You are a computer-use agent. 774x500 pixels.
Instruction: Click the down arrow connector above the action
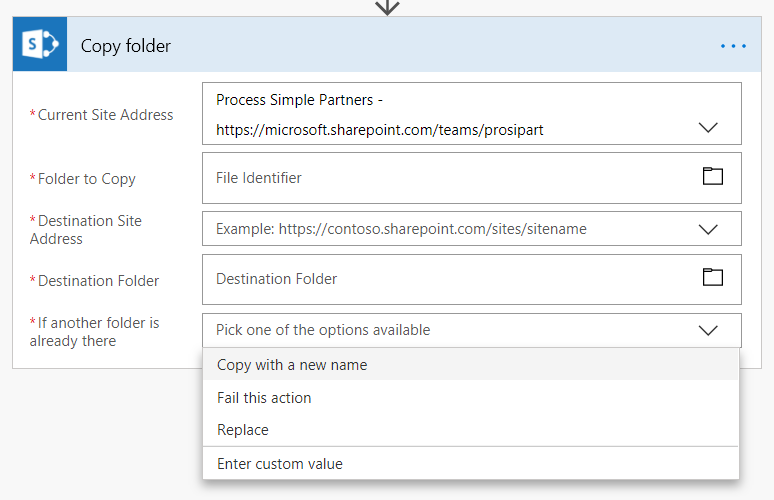tap(387, 7)
